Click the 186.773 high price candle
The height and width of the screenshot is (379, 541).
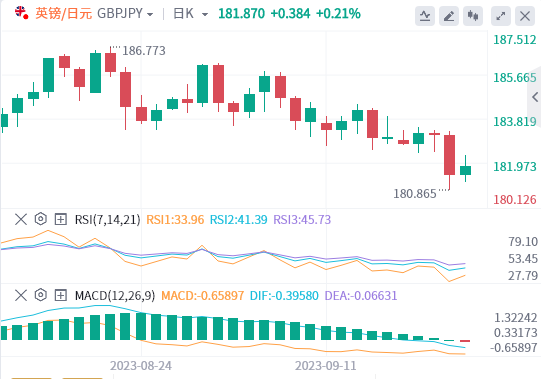pyautogui.click(x=110, y=62)
